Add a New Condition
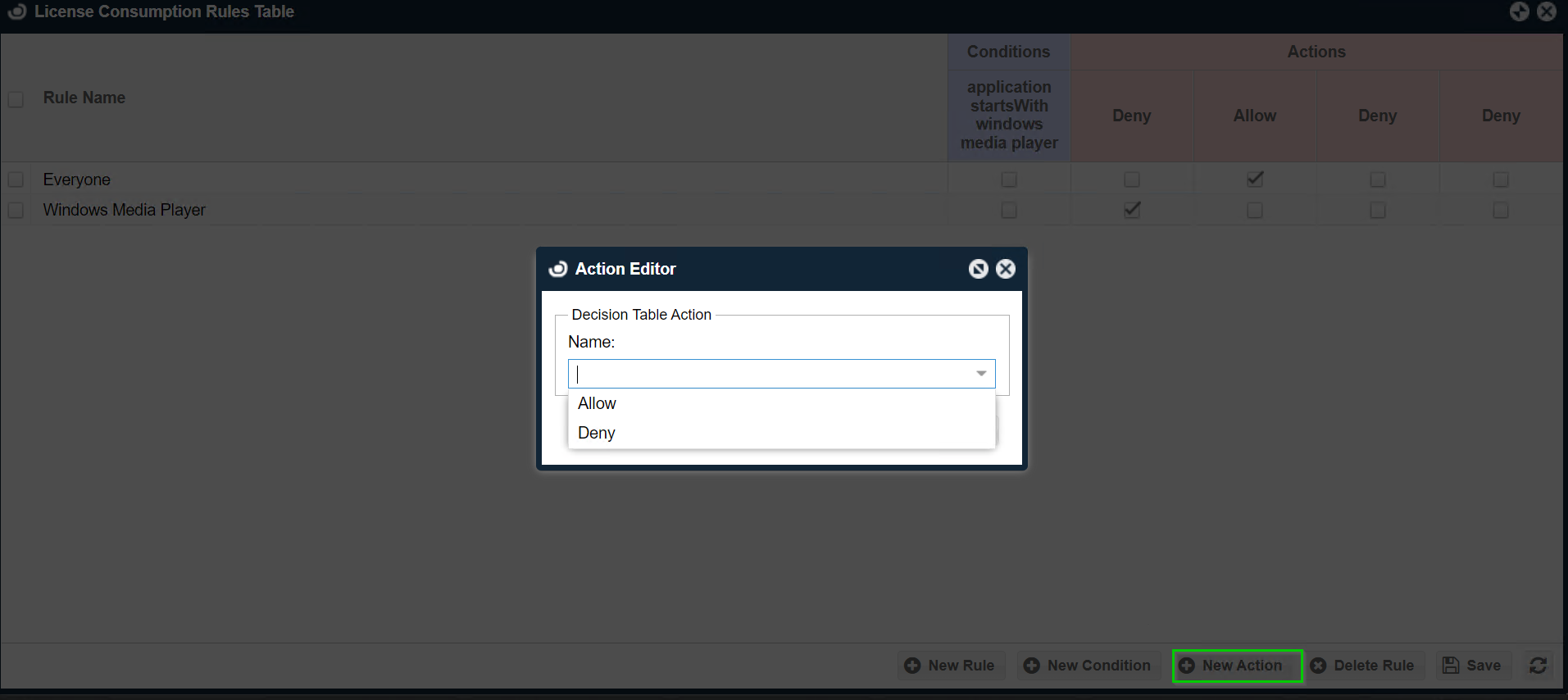Viewport: 1568px width, 700px height. click(x=1088, y=666)
